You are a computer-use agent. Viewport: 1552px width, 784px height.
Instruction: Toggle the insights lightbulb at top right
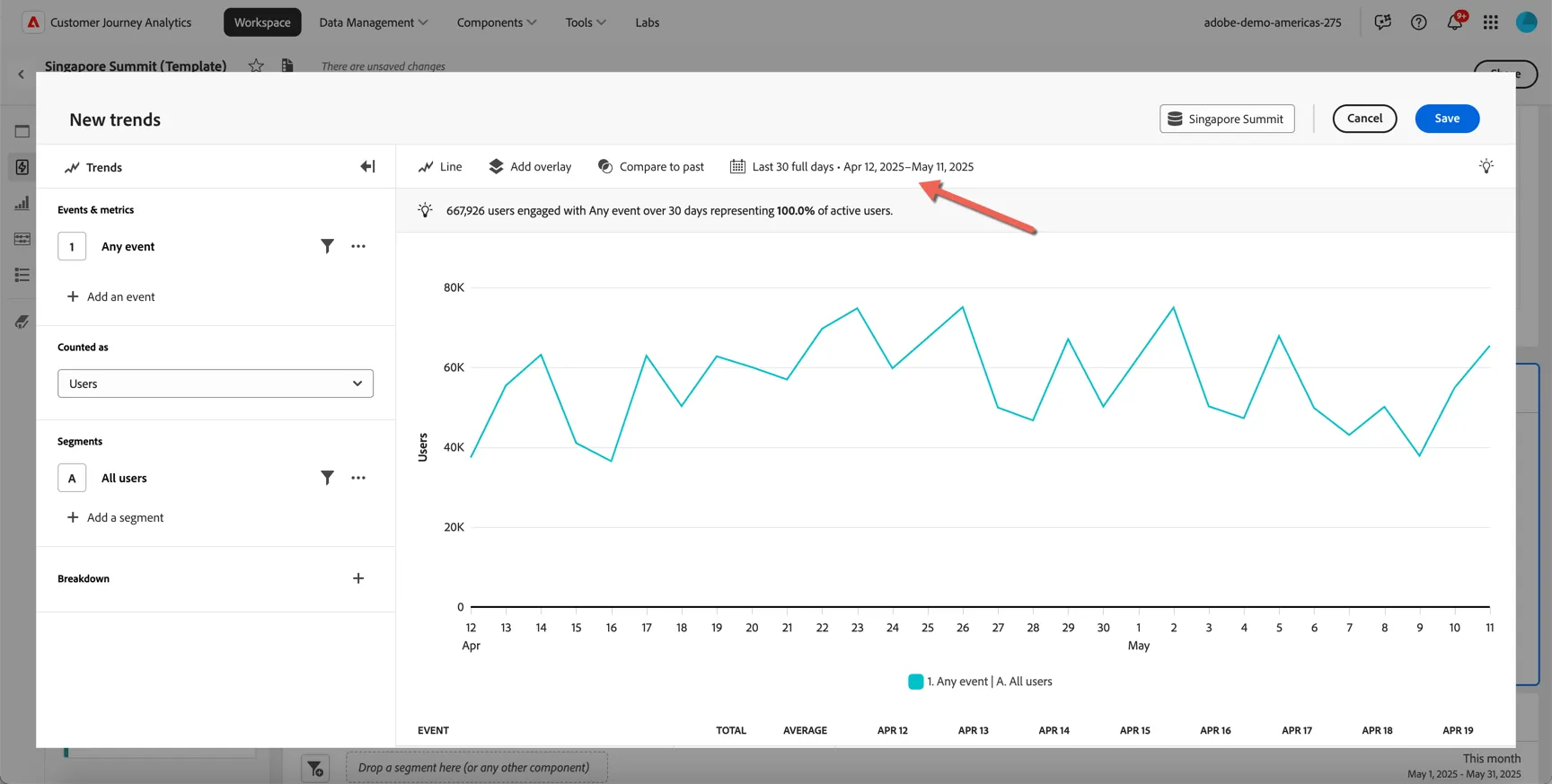(1486, 166)
